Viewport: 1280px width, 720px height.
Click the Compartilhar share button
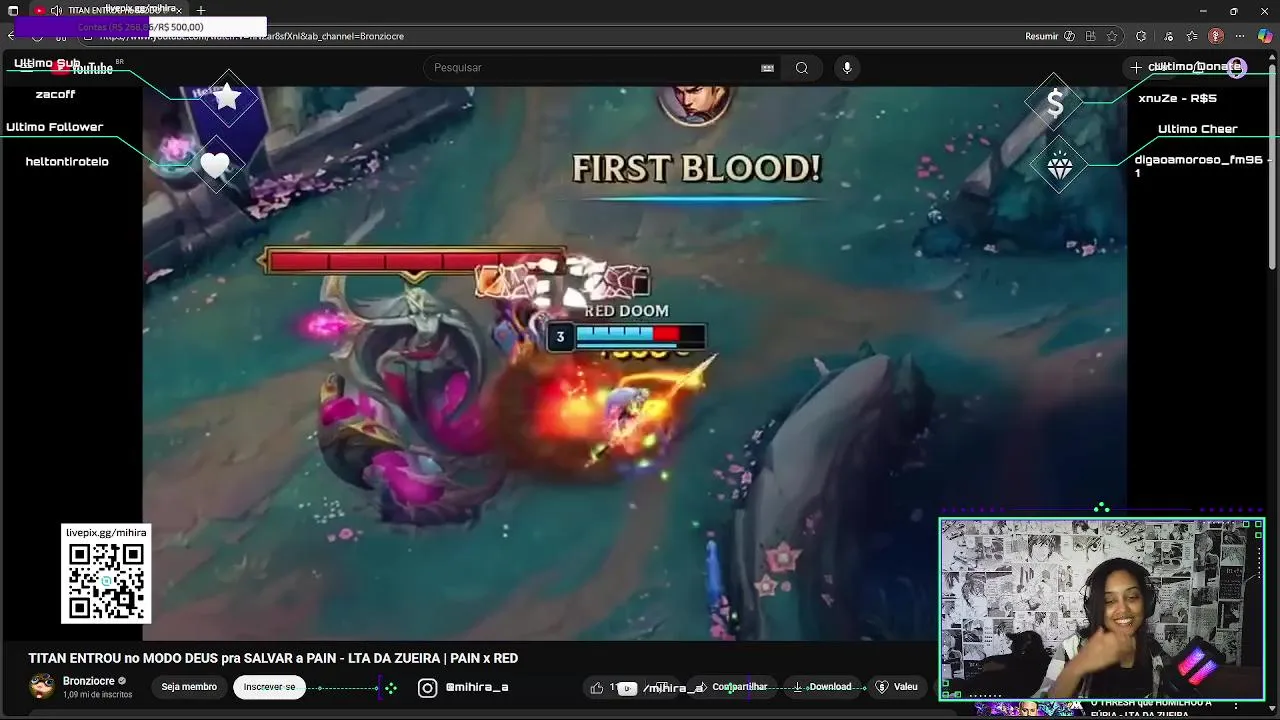click(x=740, y=687)
